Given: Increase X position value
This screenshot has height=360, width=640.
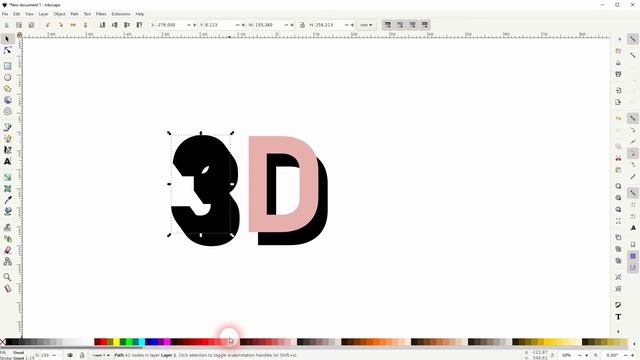Looking at the screenshot, I should click(194, 25).
